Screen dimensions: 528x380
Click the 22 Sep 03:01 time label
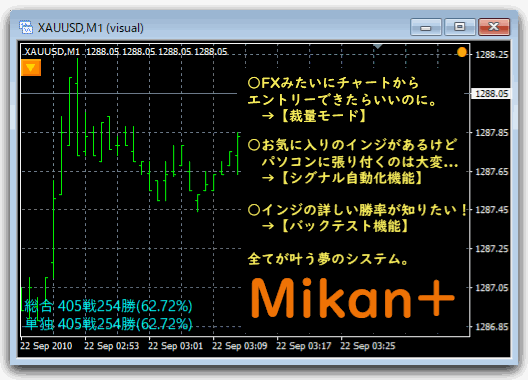coord(175,346)
